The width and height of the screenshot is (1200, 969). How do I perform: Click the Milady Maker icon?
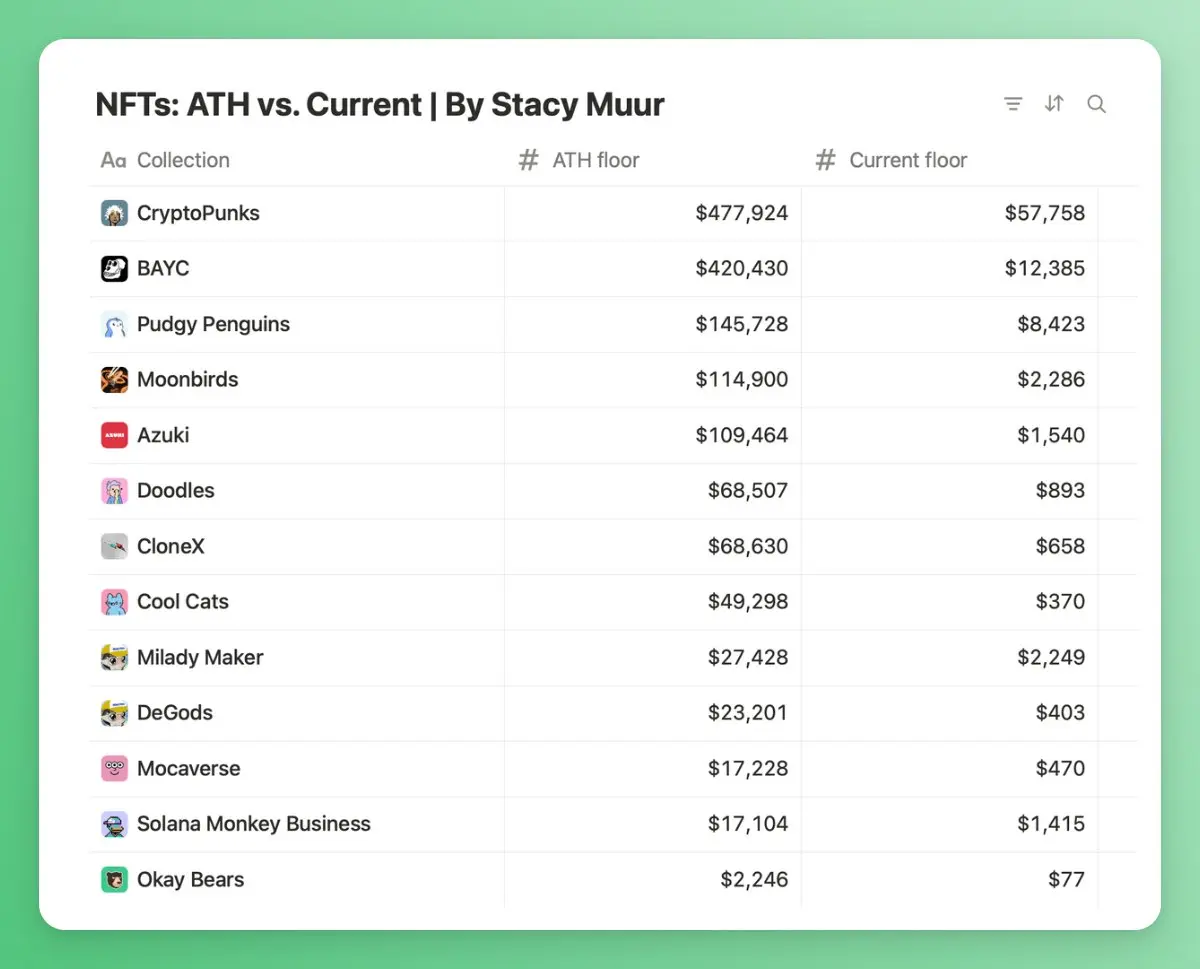point(114,657)
